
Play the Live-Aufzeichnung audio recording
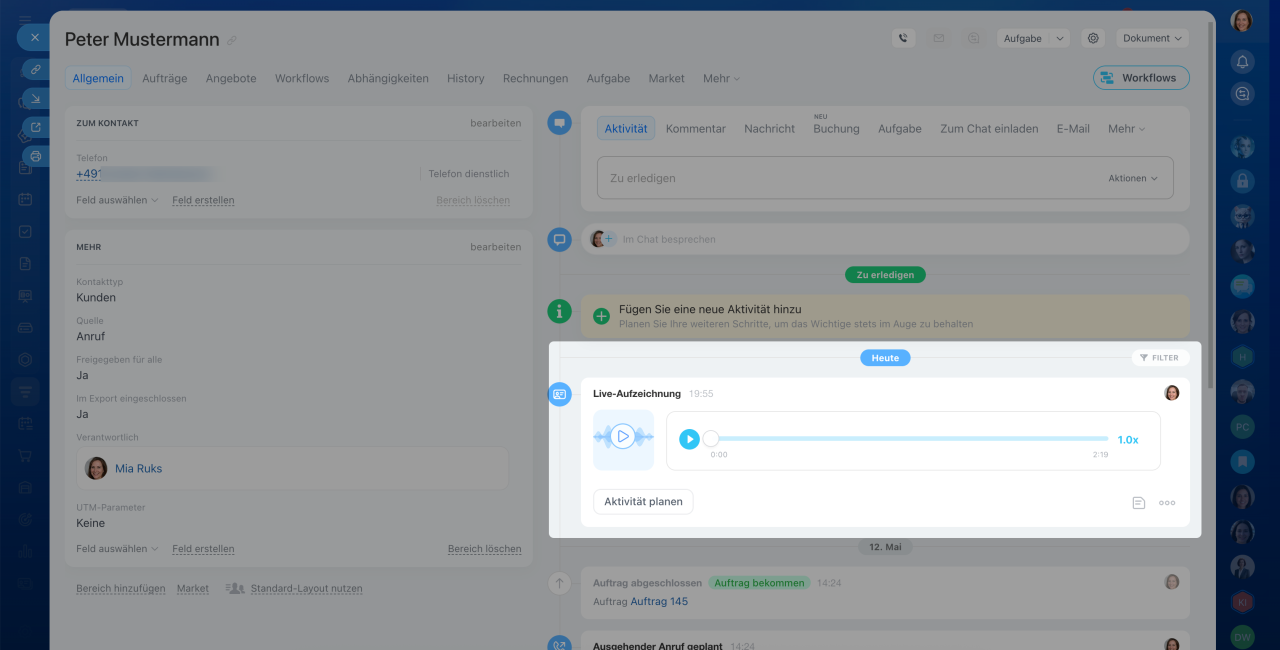pos(689,439)
